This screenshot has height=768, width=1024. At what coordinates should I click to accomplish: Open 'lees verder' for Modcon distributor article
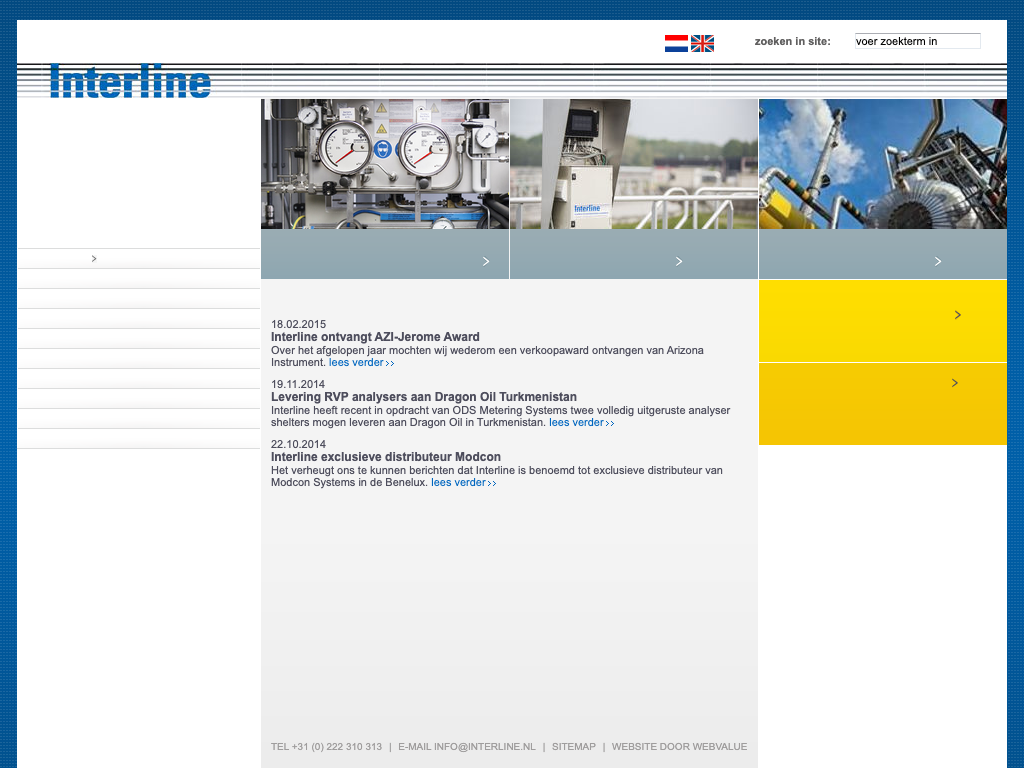coord(463,483)
